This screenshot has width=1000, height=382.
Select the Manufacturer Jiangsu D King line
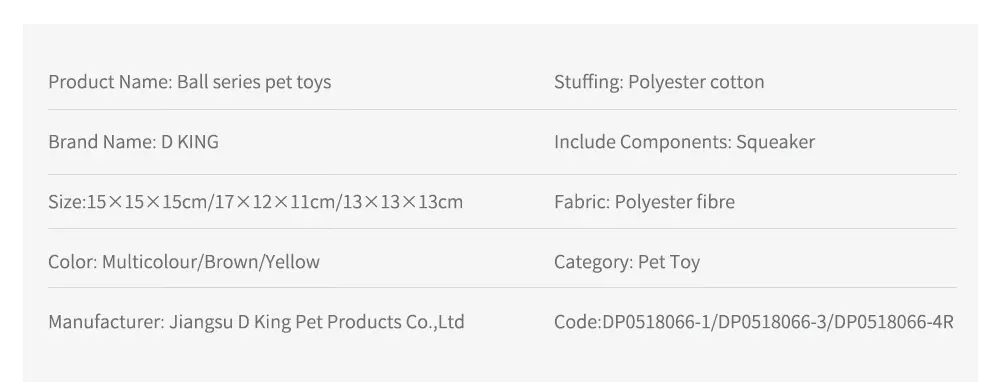click(x=256, y=322)
